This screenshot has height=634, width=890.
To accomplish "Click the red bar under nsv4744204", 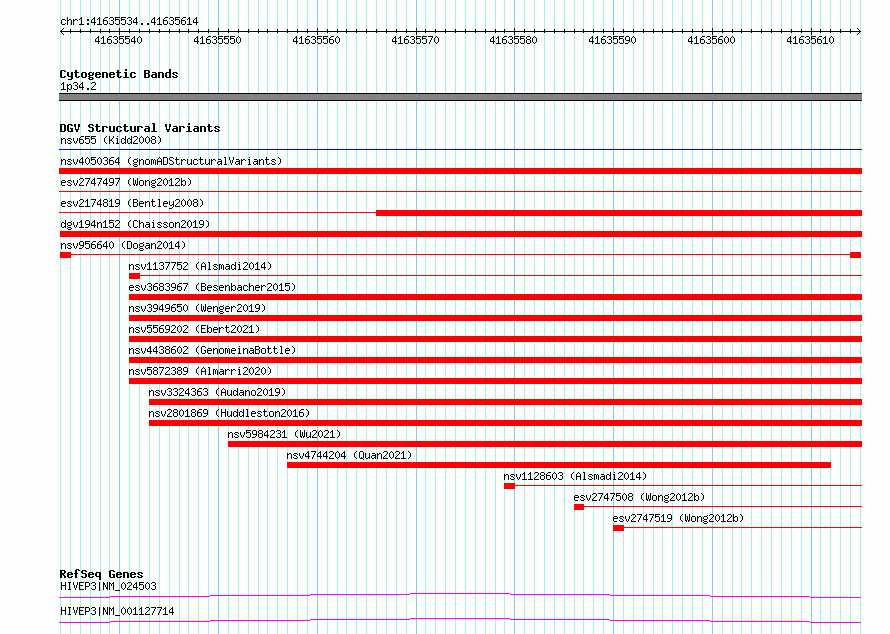I will coord(559,465).
